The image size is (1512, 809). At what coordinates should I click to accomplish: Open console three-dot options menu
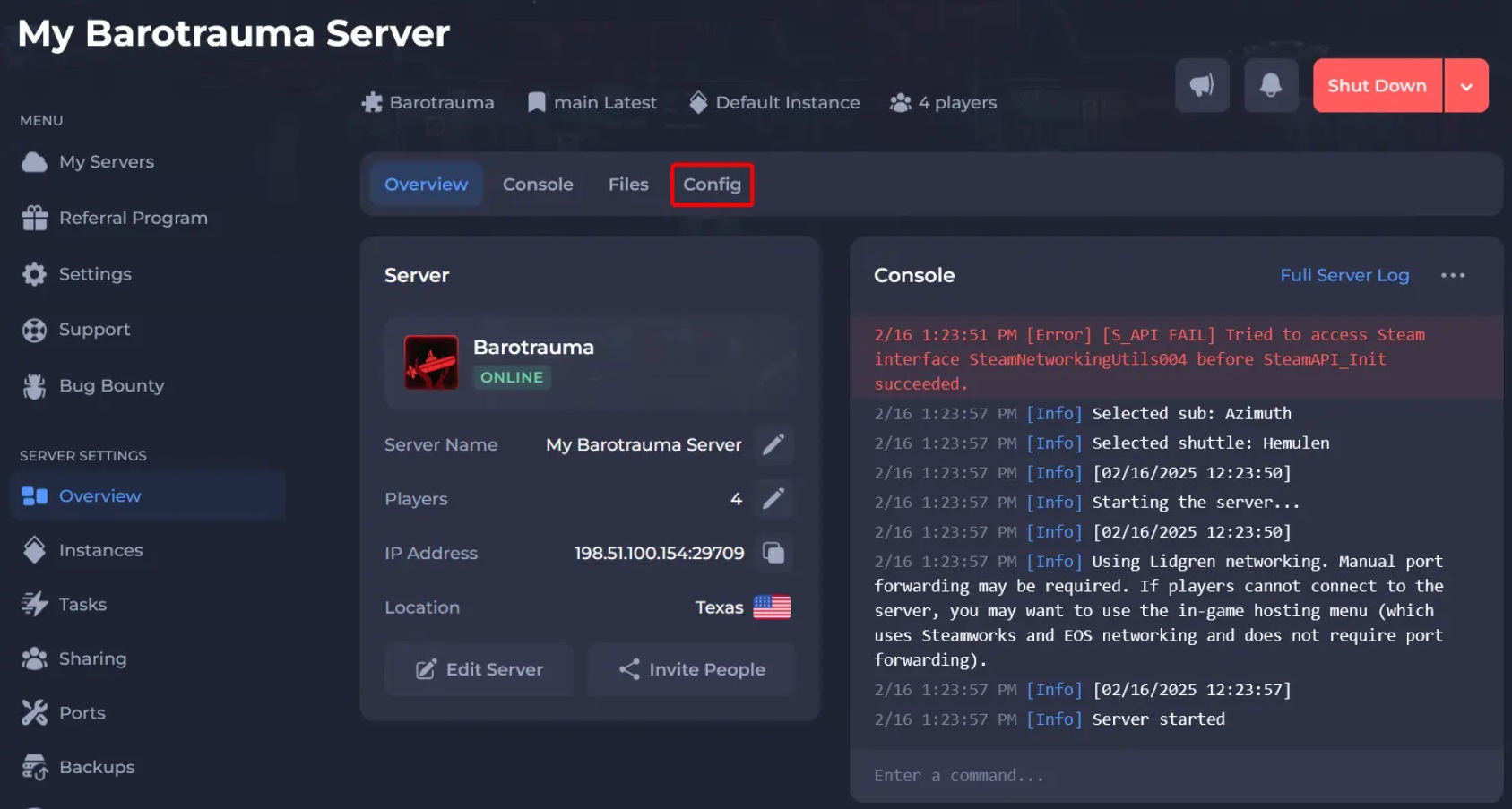[x=1452, y=276]
